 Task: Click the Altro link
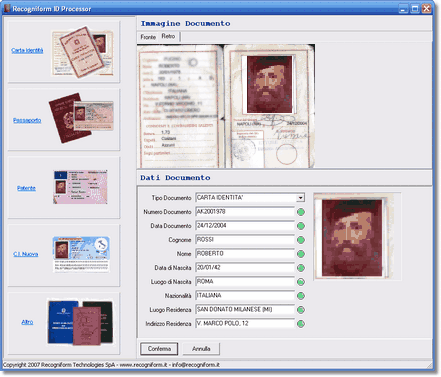click(x=27, y=322)
